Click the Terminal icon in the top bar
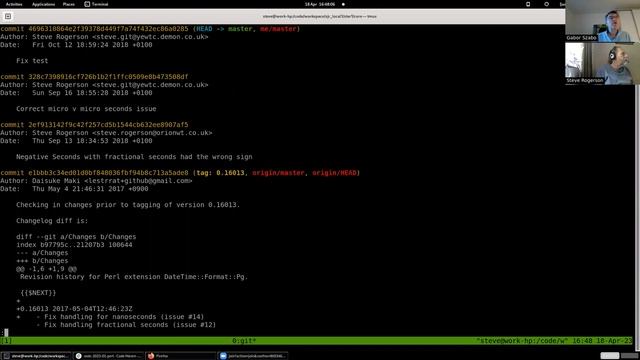640x360 pixels. tap(87, 4)
